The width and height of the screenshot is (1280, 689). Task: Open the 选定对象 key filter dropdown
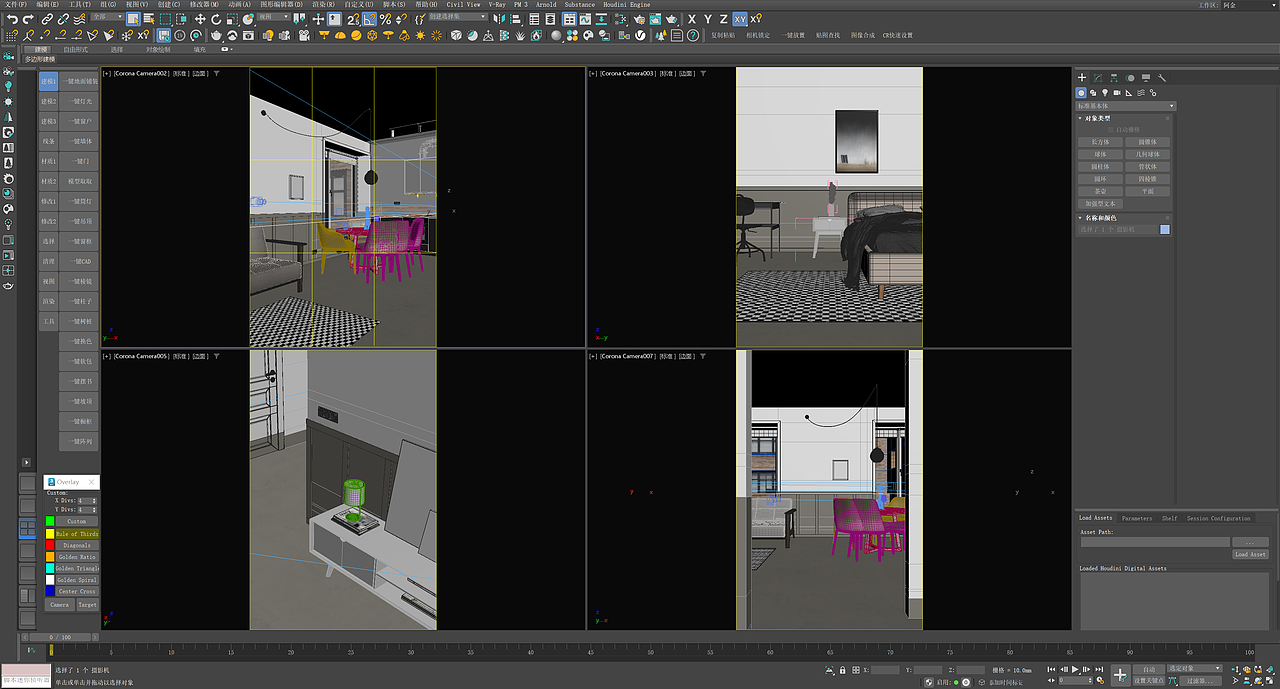1195,669
